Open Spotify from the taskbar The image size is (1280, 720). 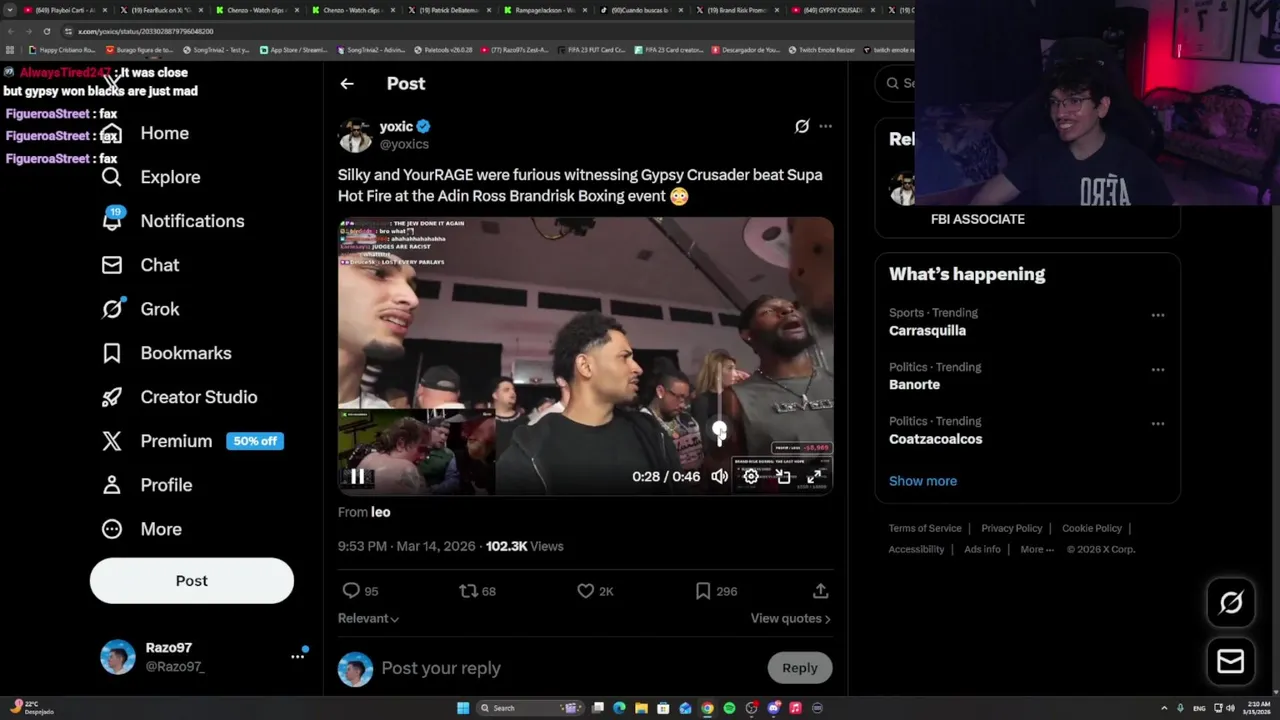(x=729, y=708)
